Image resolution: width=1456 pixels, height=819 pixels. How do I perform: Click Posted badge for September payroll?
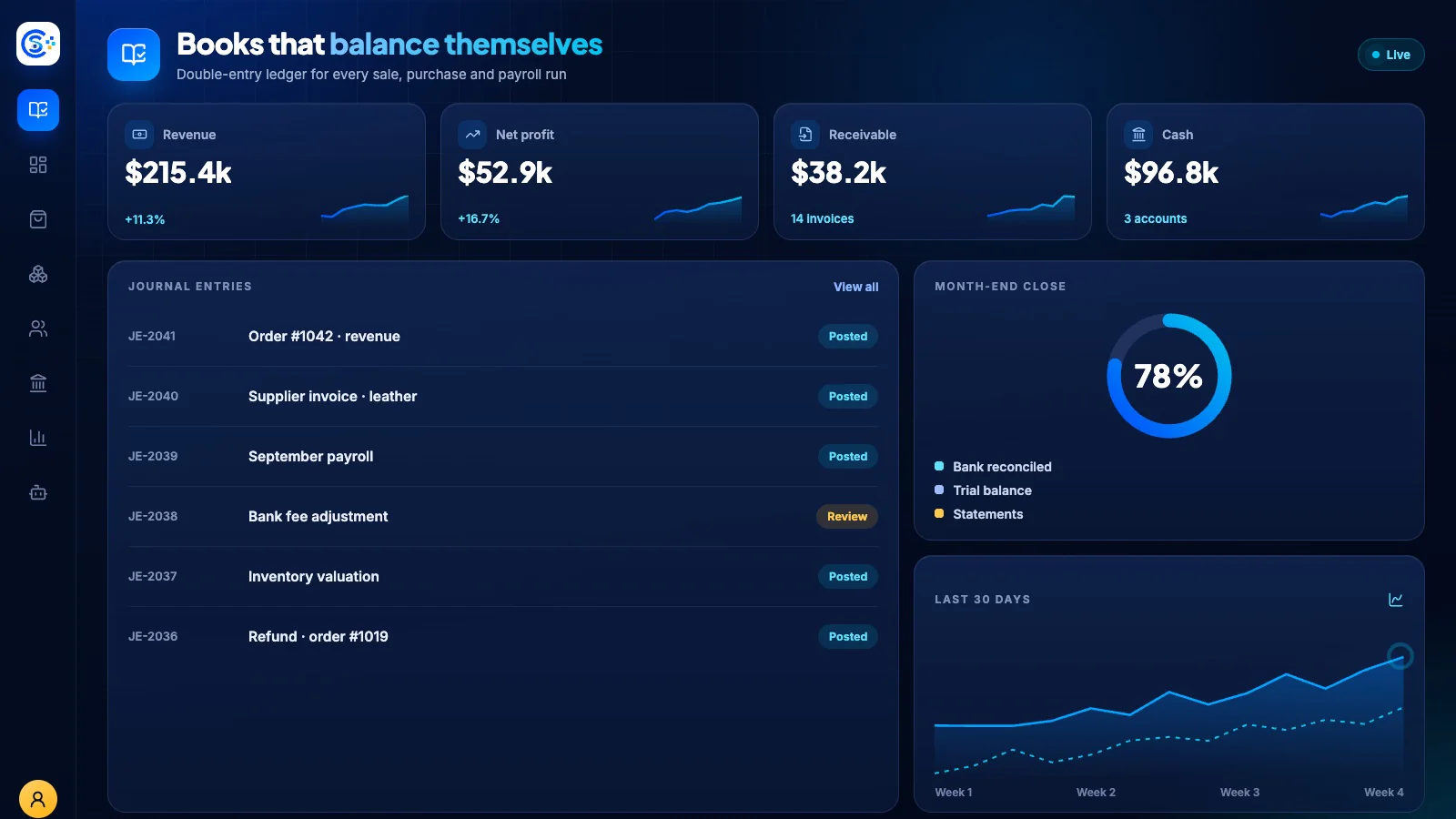tap(848, 456)
